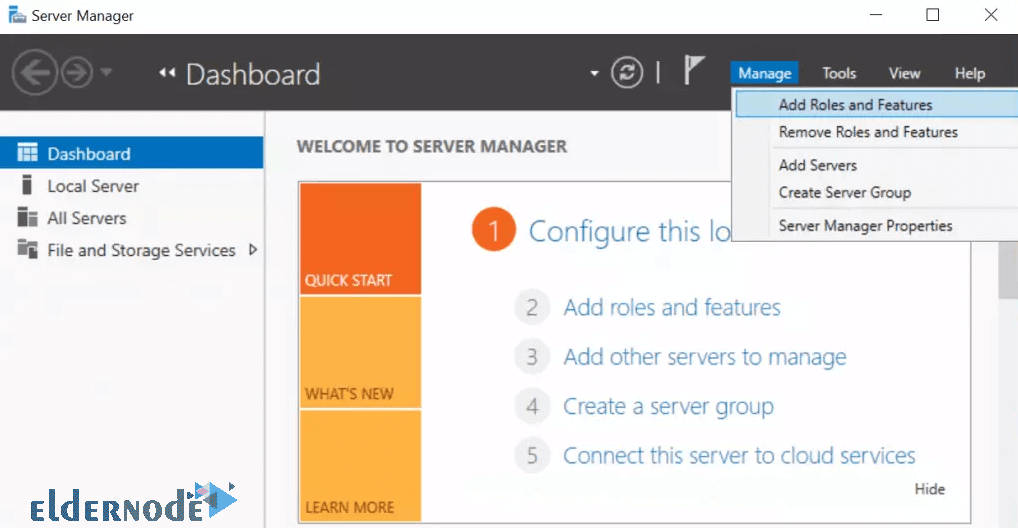
Task: Open the dropdown arrow beside the refresh icon
Action: tap(594, 73)
